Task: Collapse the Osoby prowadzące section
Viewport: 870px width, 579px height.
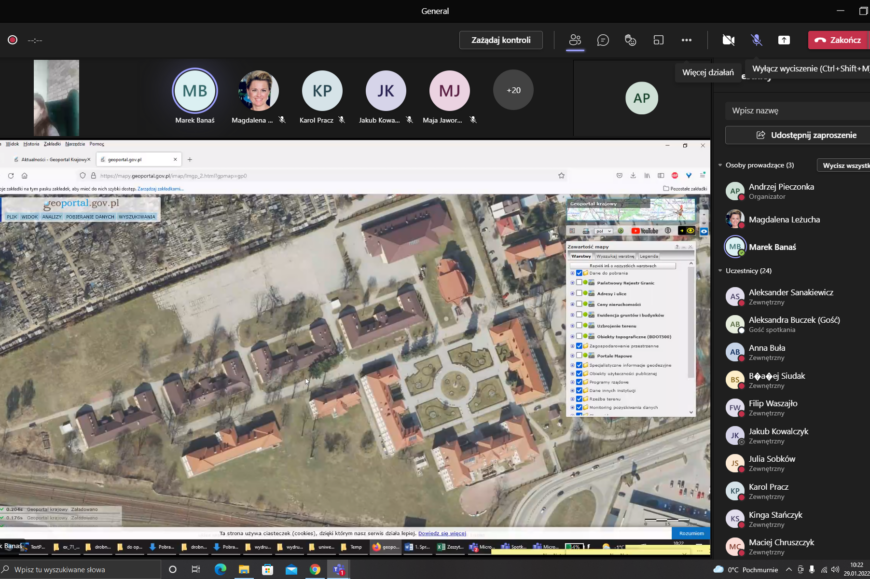Action: [720, 165]
